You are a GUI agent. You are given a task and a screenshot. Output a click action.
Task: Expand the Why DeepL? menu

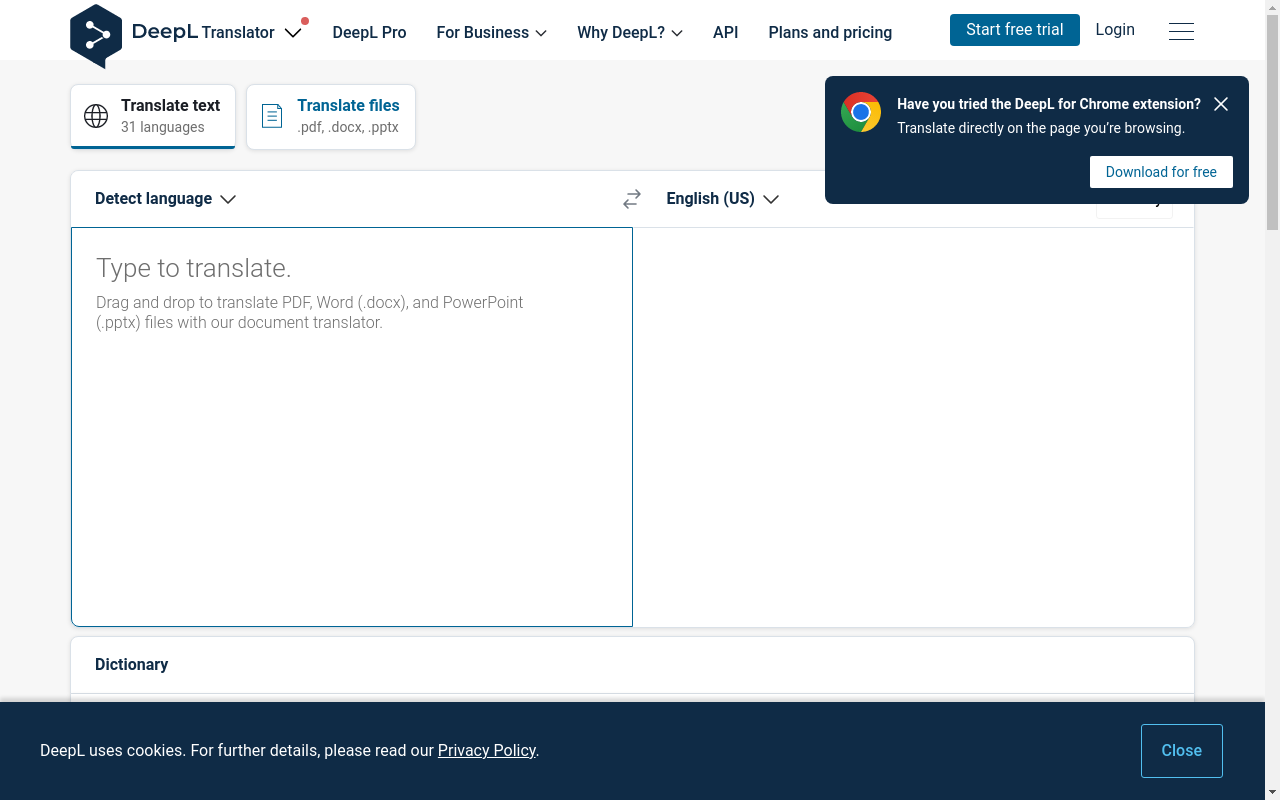tap(629, 33)
